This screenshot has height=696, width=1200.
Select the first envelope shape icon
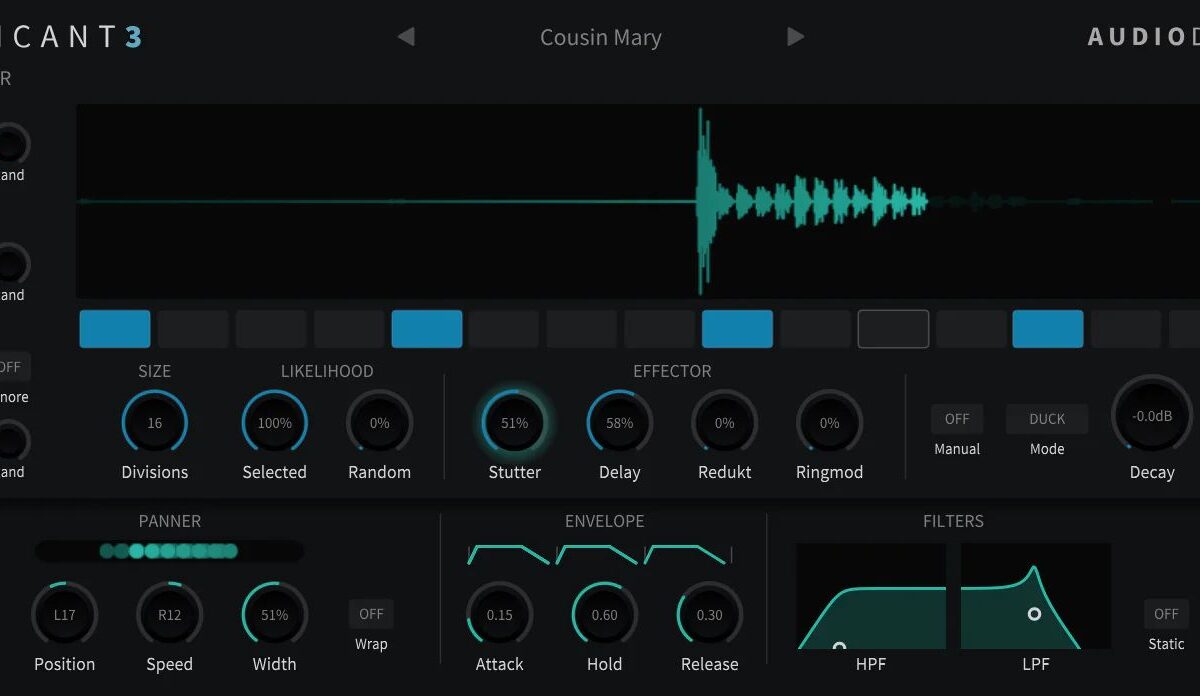tap(508, 554)
